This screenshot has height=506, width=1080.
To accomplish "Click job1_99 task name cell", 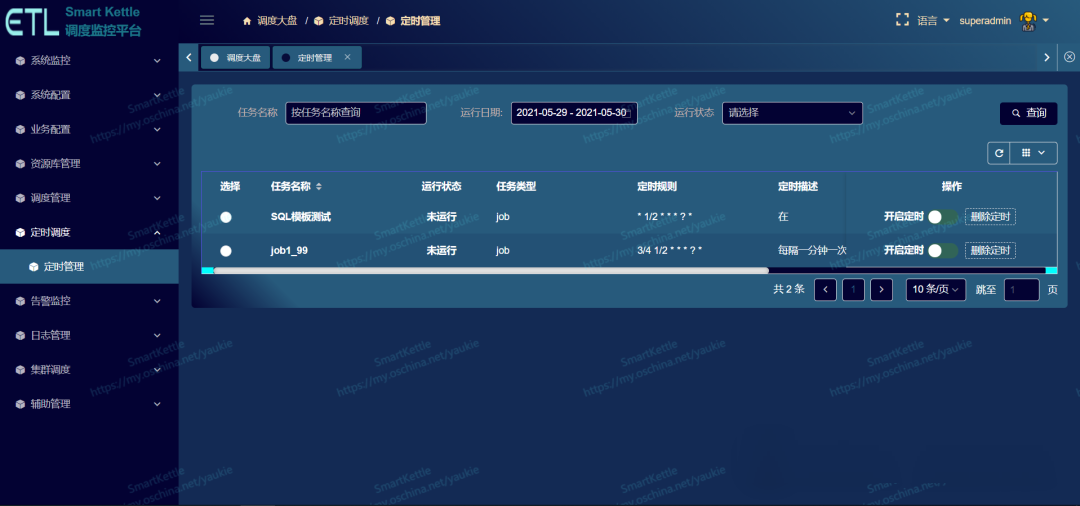I will pos(289,251).
